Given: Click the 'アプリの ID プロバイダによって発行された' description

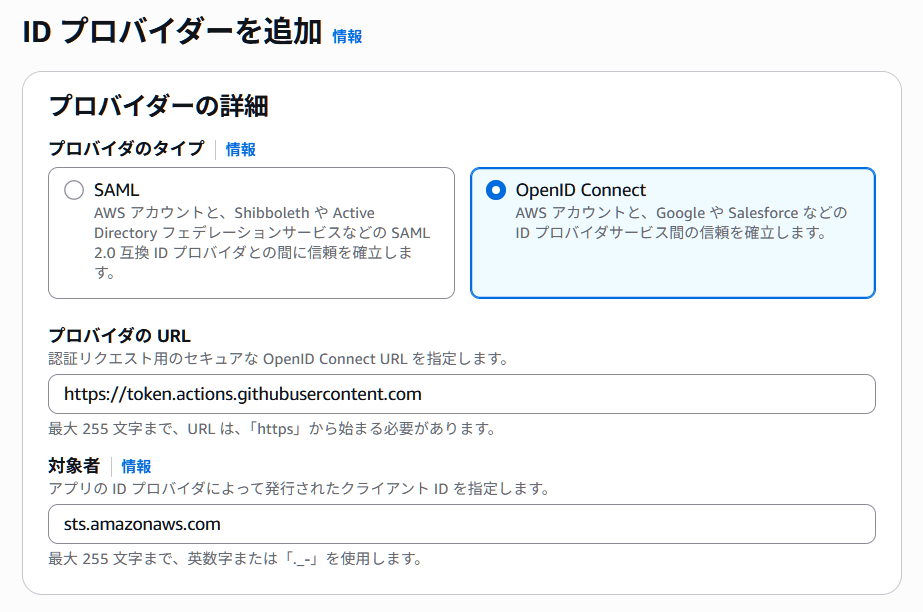Looking at the screenshot, I should 299,488.
